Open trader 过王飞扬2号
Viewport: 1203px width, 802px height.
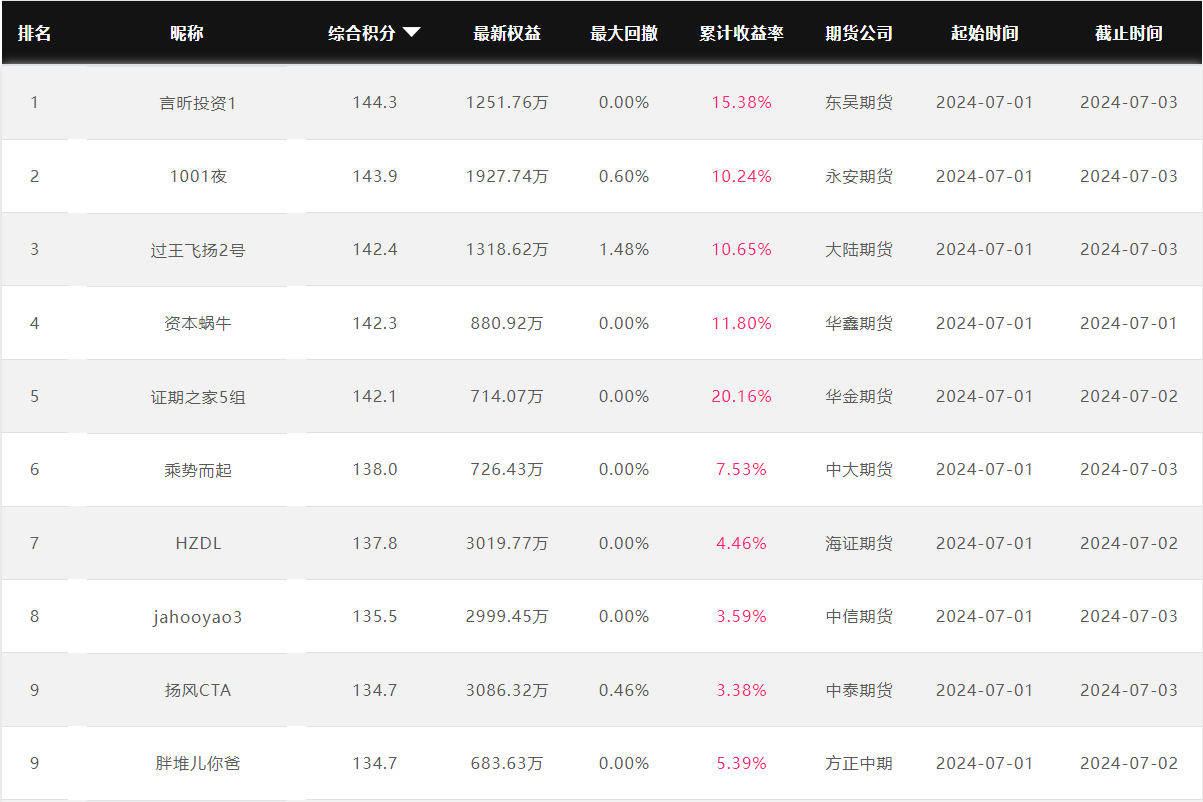point(198,249)
